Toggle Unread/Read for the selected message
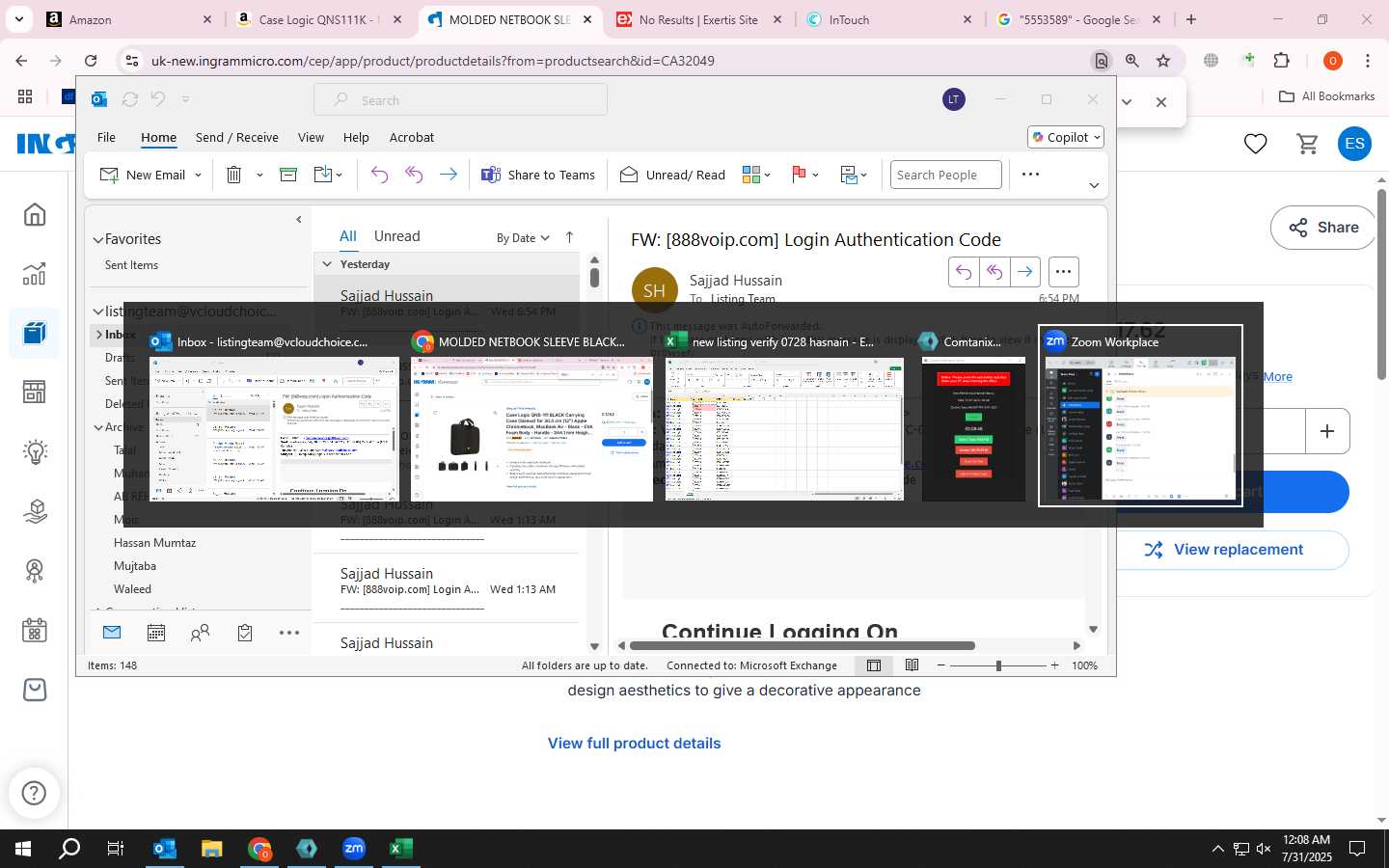 [x=672, y=175]
